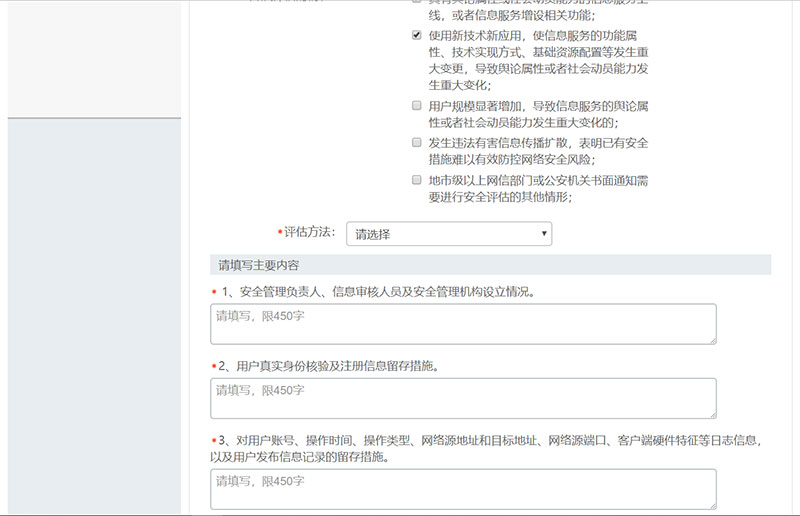This screenshot has height=516, width=800.
Task: Grab resize handle of question 1 textarea
Action: point(713,340)
